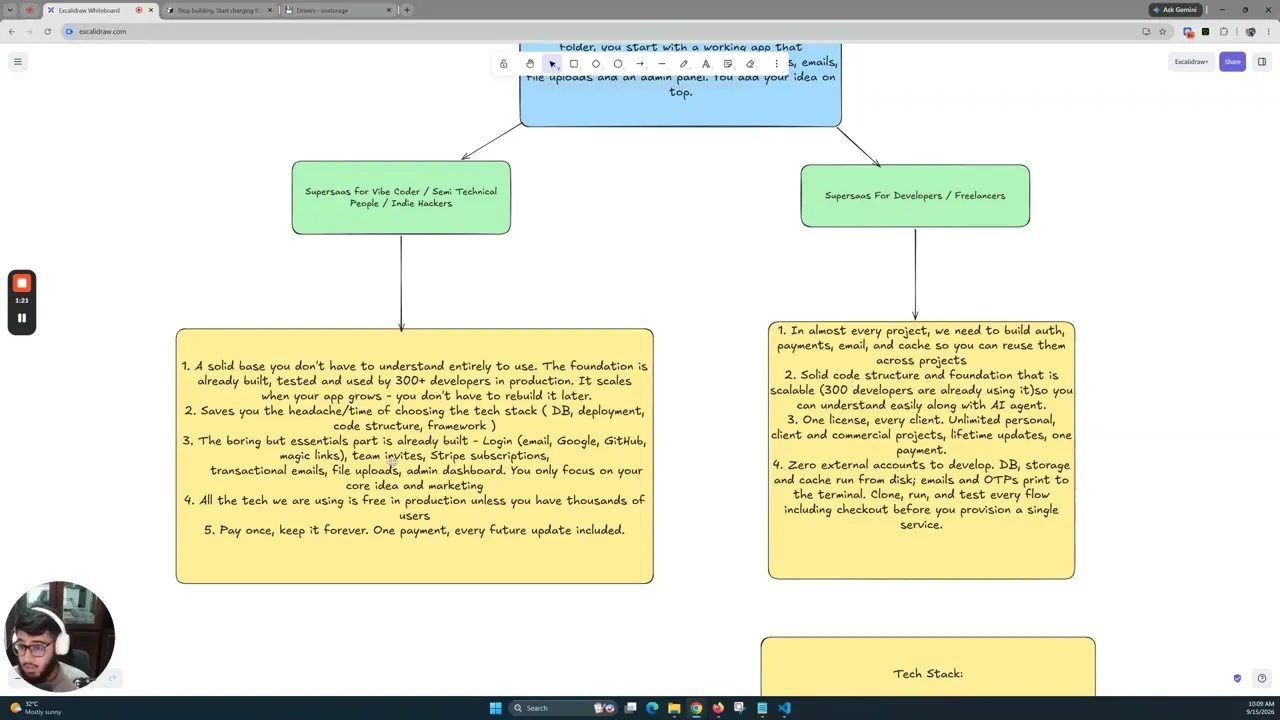This screenshot has height=720, width=1280.
Task: Open the browser extensions menu
Action: click(1223, 31)
